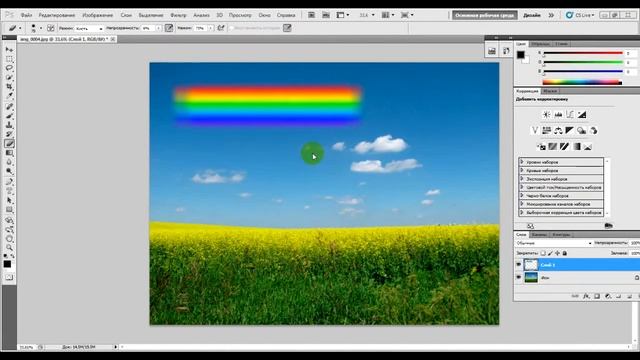
Task: Click the layer style fx icon
Action: 586,296
